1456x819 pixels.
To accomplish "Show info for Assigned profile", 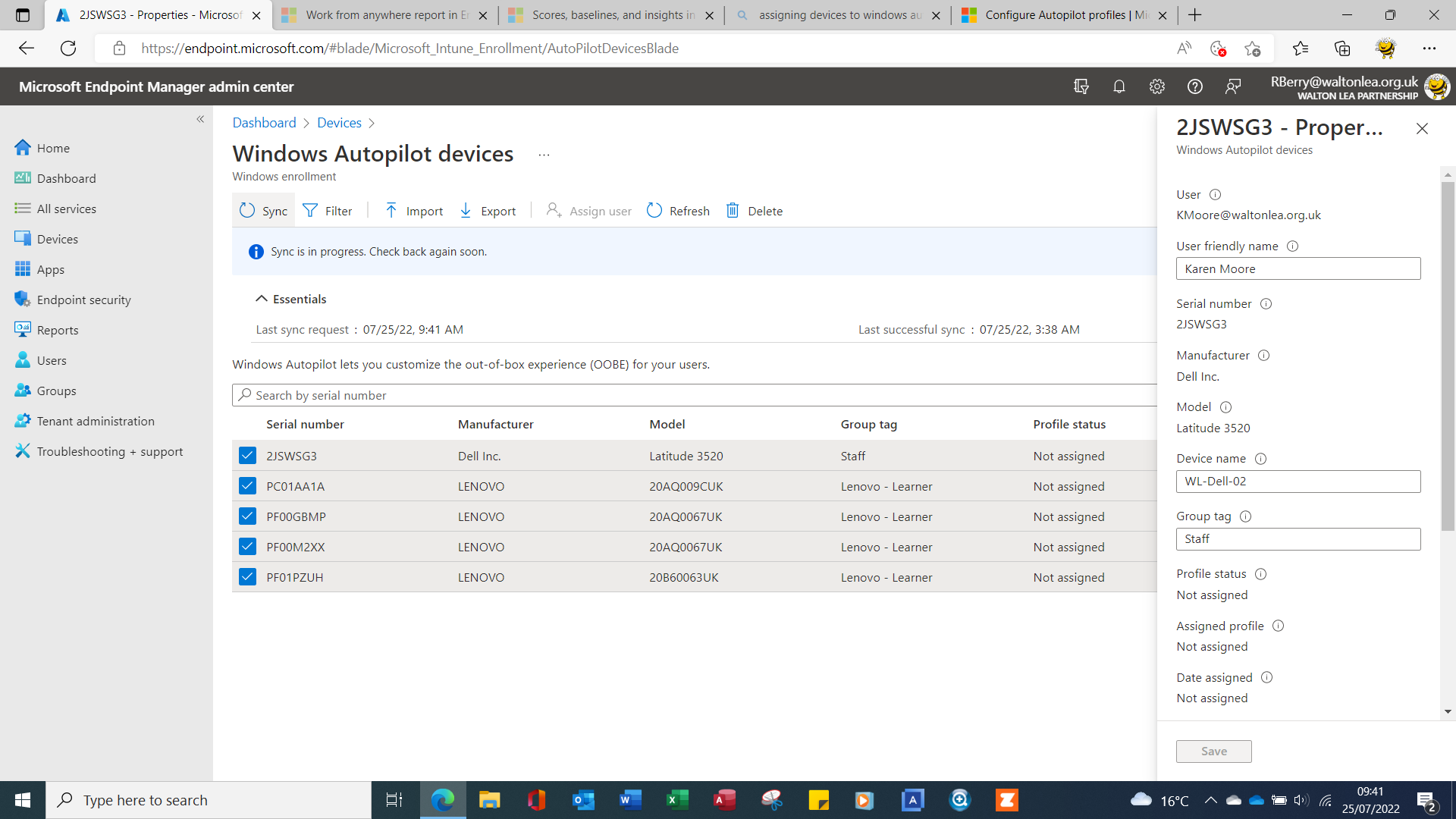I will coord(1278,626).
